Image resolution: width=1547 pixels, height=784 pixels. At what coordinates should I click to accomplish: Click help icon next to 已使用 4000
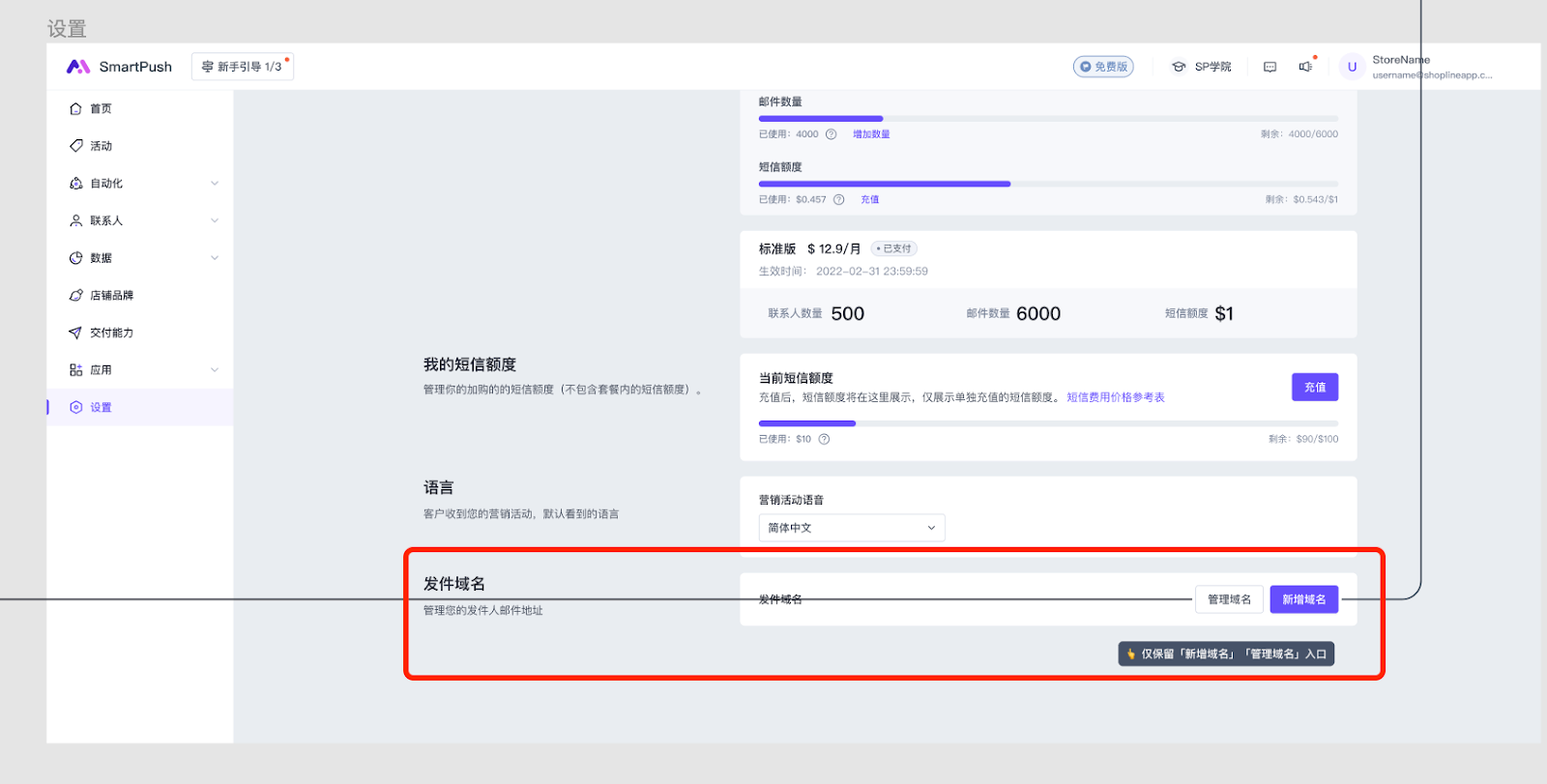tap(831, 134)
